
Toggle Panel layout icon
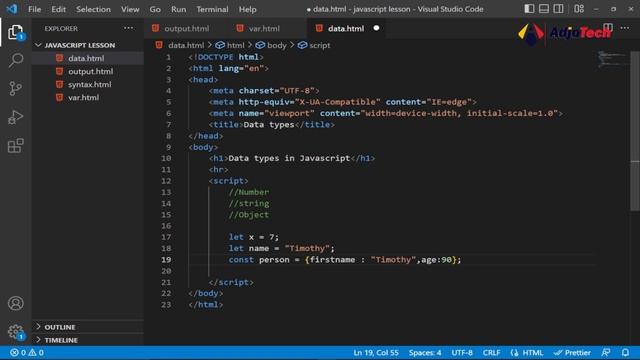544,9
